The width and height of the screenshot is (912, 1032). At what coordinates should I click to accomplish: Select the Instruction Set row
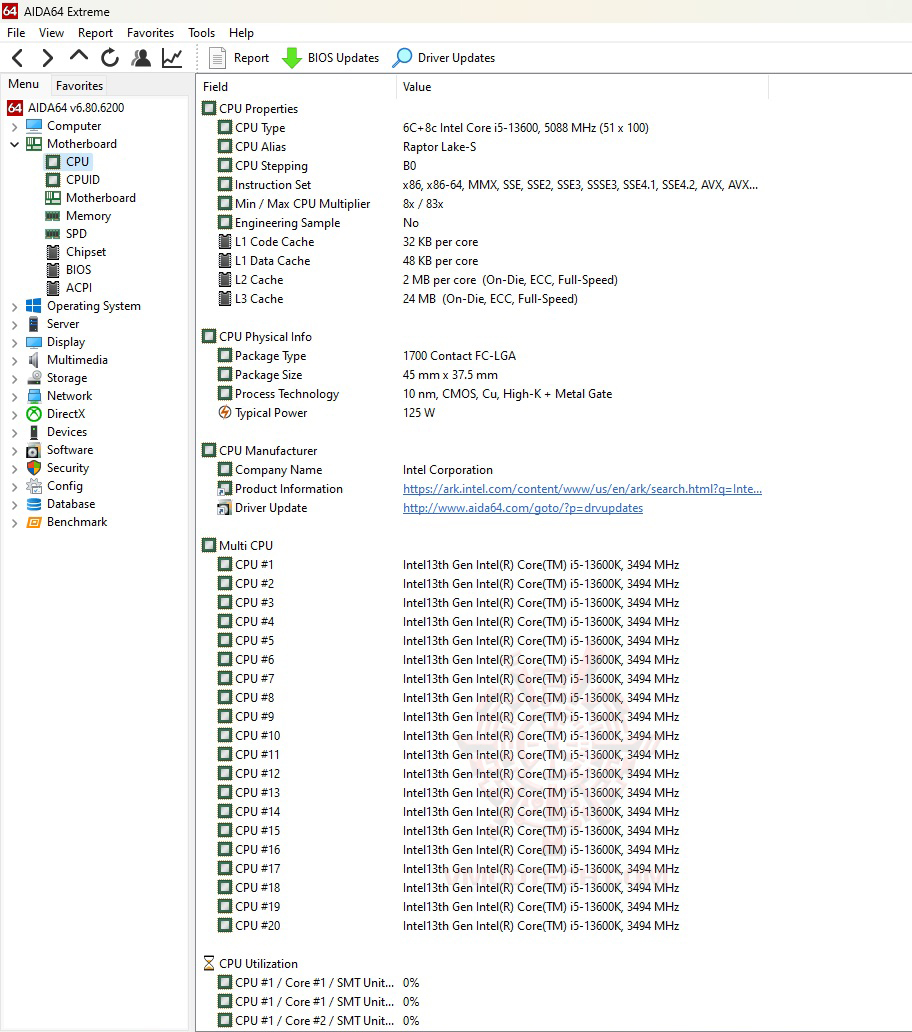tap(488, 185)
